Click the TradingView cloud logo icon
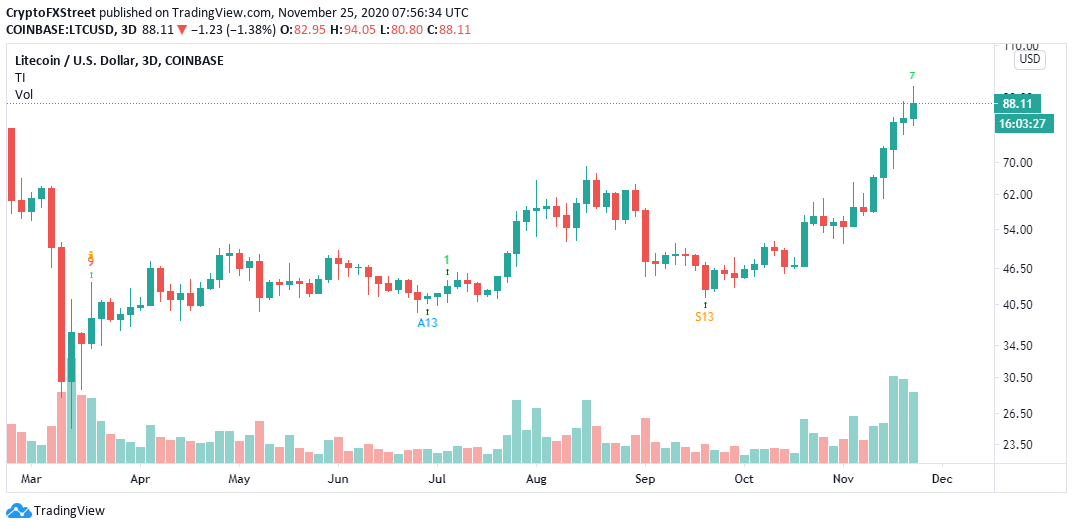The image size is (1073, 529). pos(18,510)
